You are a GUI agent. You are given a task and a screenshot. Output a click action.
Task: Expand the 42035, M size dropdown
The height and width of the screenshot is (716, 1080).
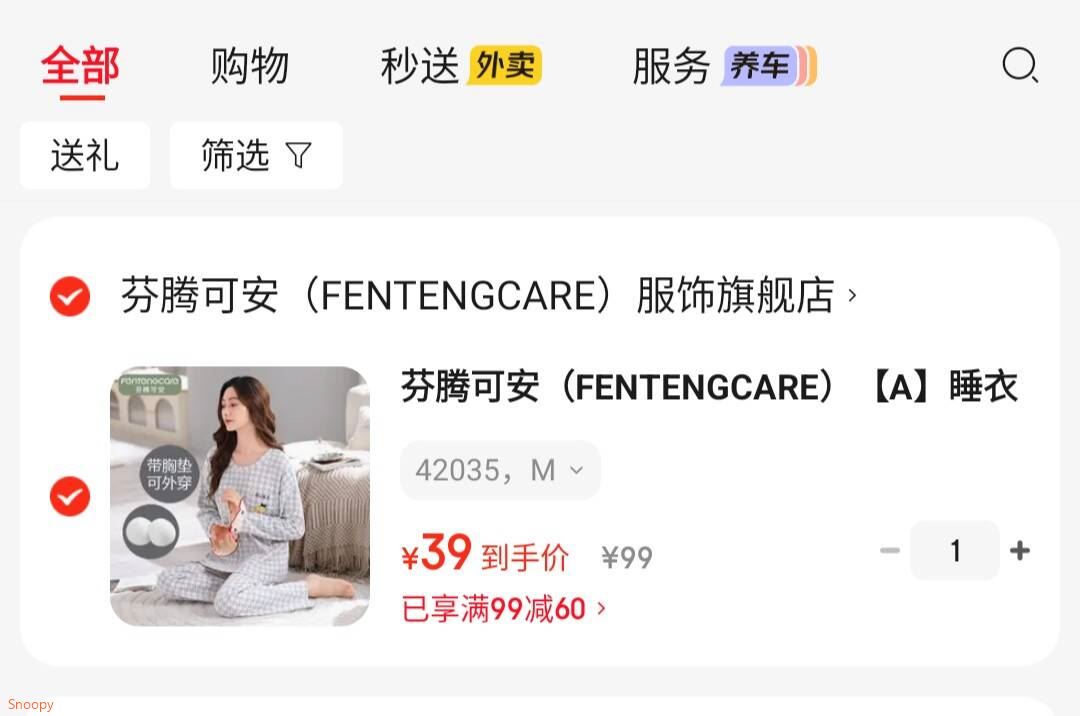(500, 470)
